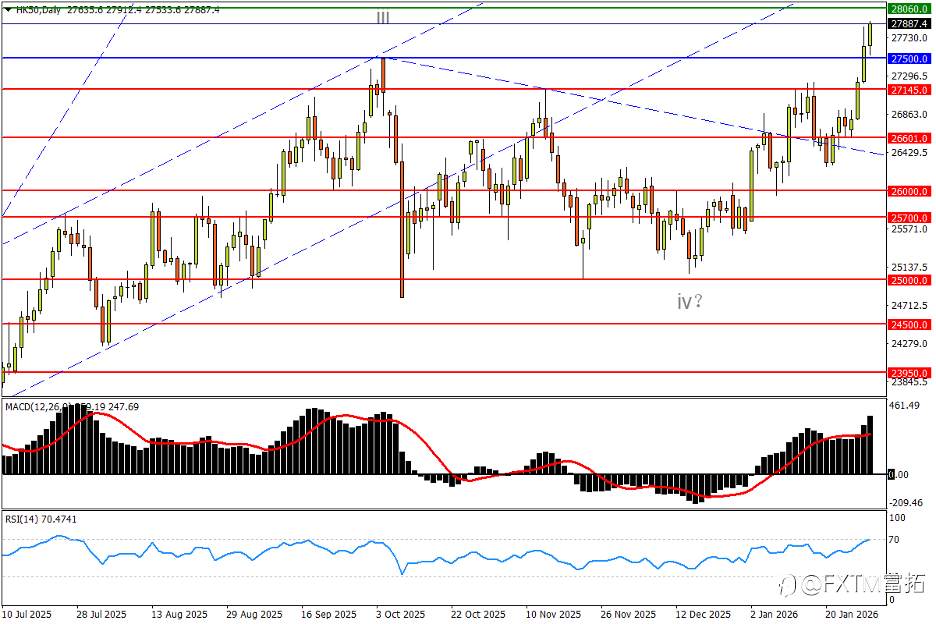936x624 pixels.
Task: Click the 13 Aug 2025 date label
Action: point(179,614)
